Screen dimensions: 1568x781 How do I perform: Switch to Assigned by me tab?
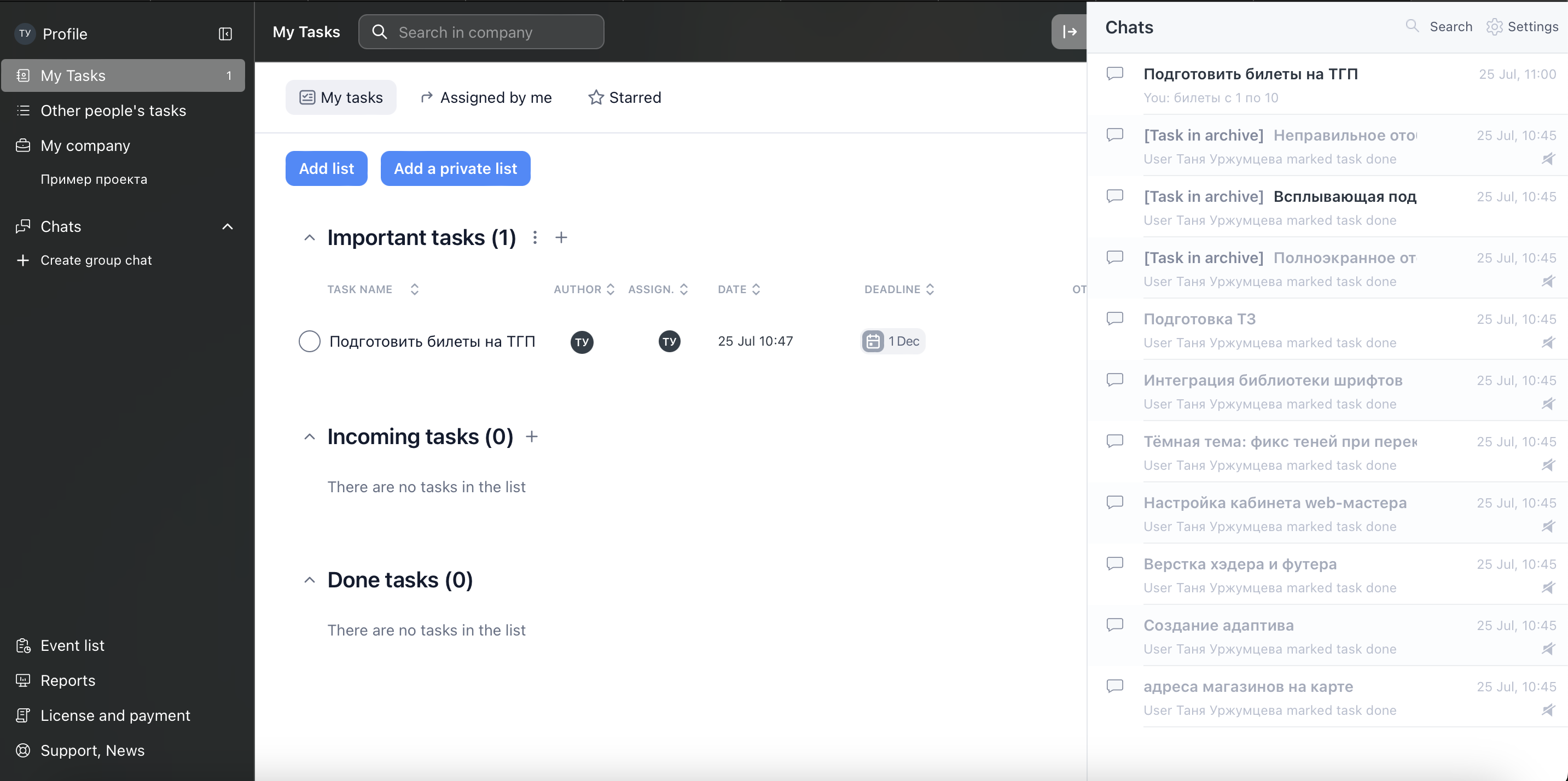tap(486, 97)
